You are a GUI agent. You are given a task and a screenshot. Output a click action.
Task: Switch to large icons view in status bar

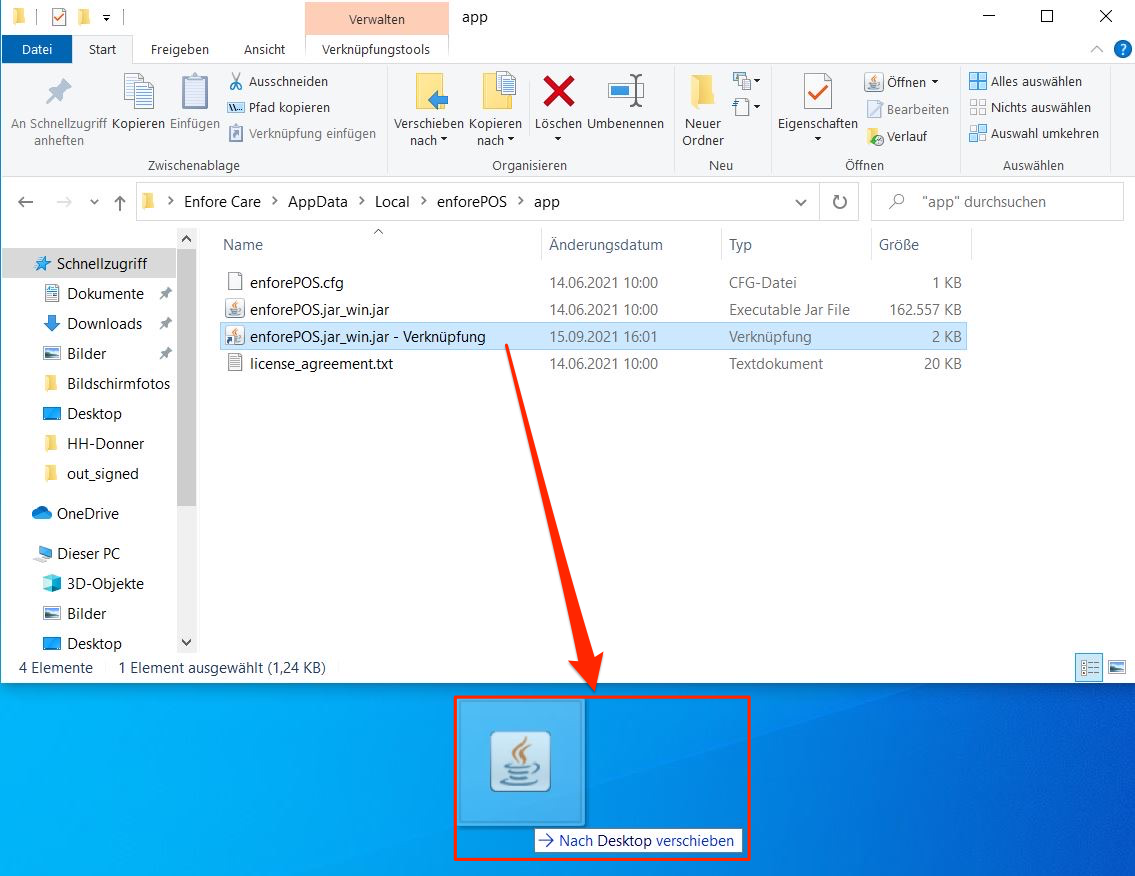pyautogui.click(x=1117, y=667)
